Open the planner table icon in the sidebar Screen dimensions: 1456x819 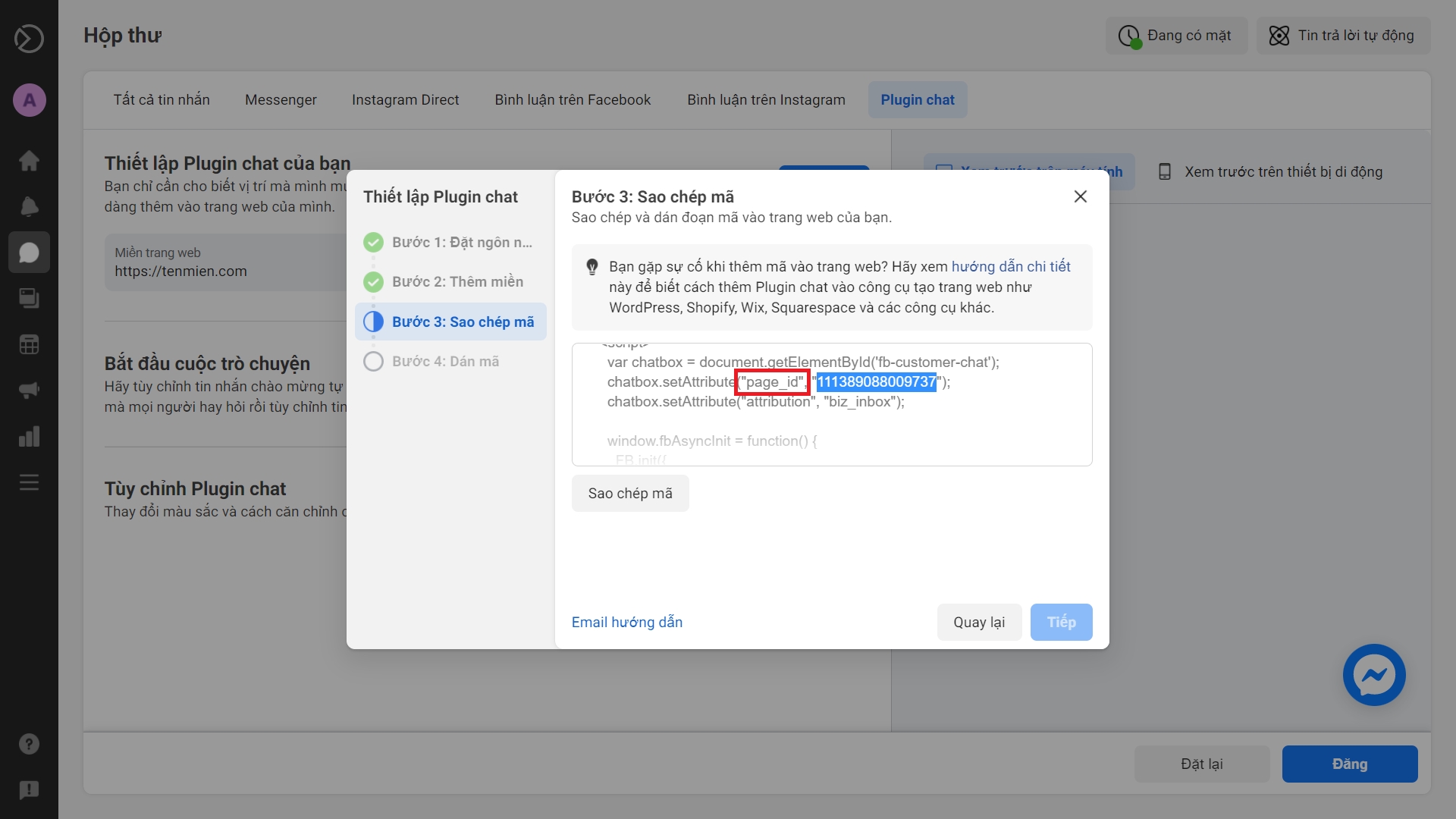(x=29, y=344)
